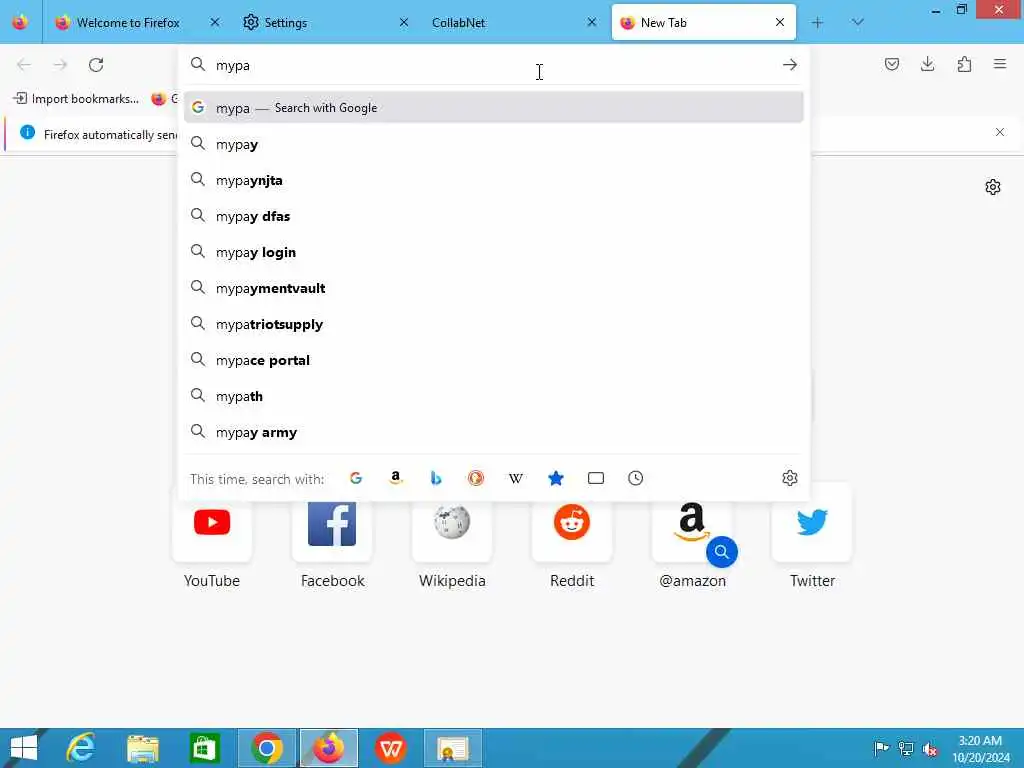Select 'mypa — Search with Google' row
This screenshot has width=1024, height=768.
(493, 108)
